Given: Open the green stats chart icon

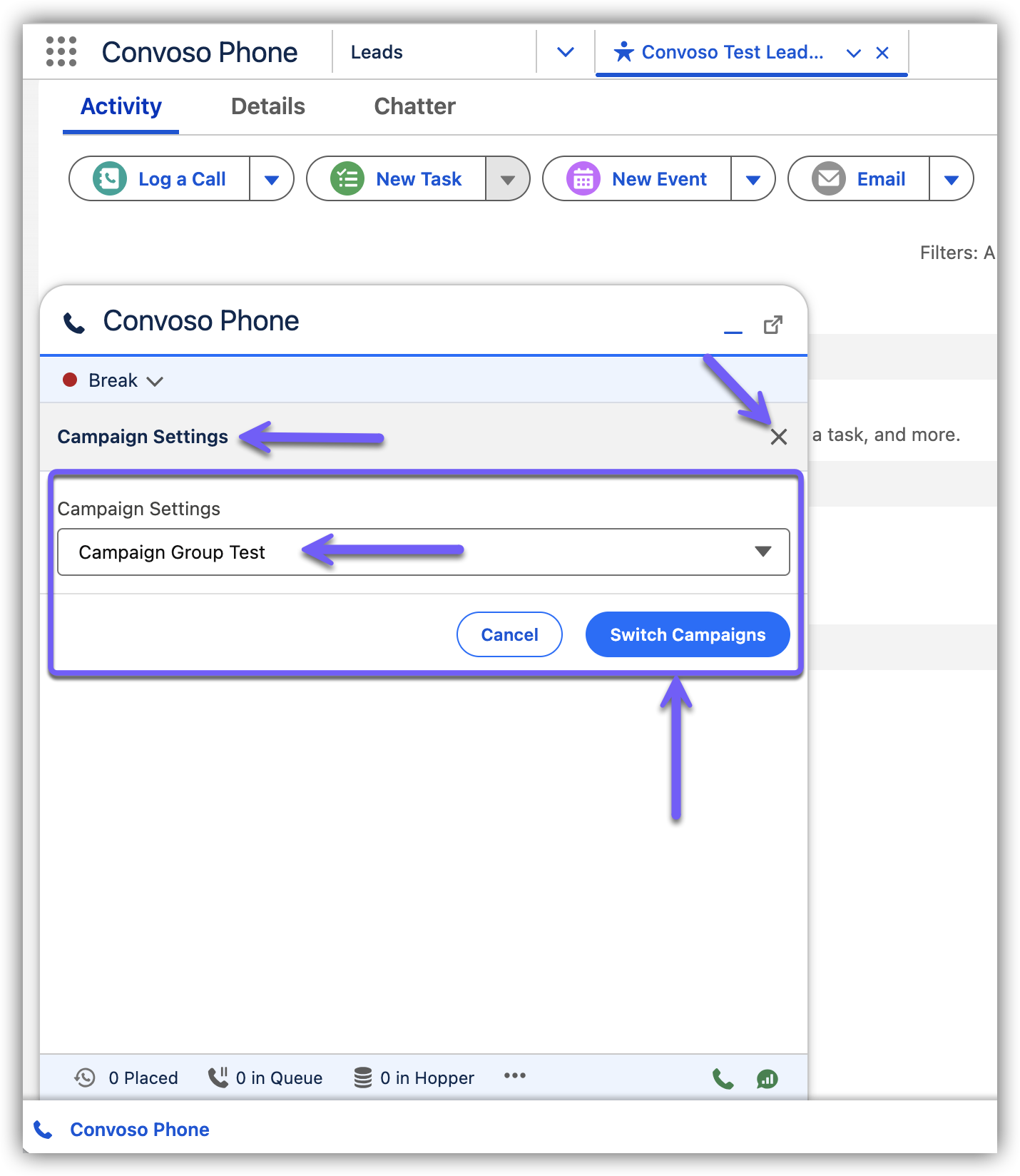Looking at the screenshot, I should point(767,1078).
